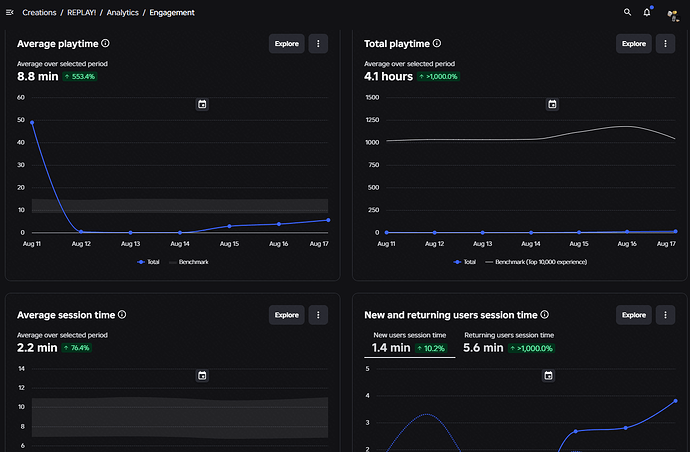
Task: Toggle Benchmark series in Average playtime legend
Action: click(x=189, y=262)
